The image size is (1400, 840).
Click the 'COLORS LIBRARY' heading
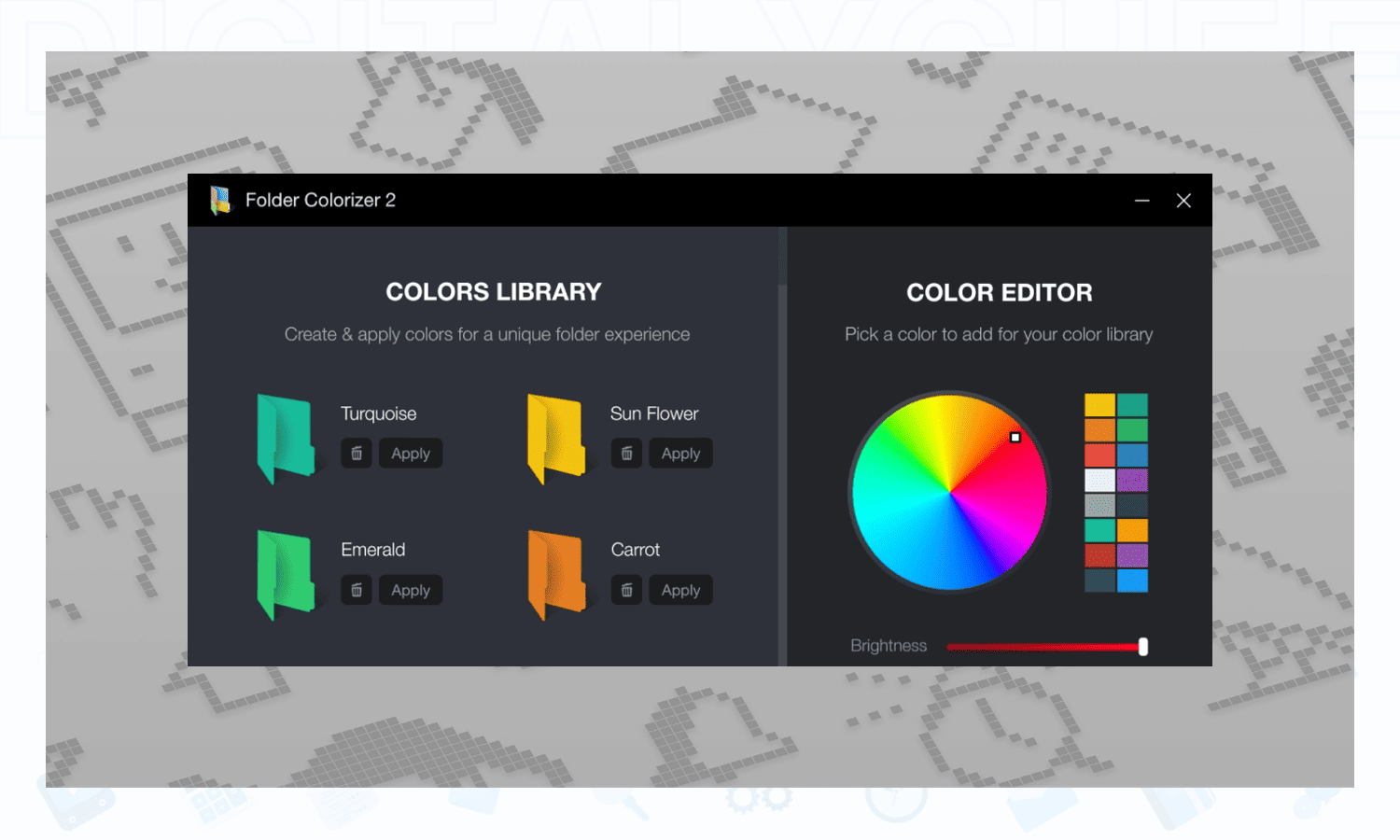click(x=494, y=292)
